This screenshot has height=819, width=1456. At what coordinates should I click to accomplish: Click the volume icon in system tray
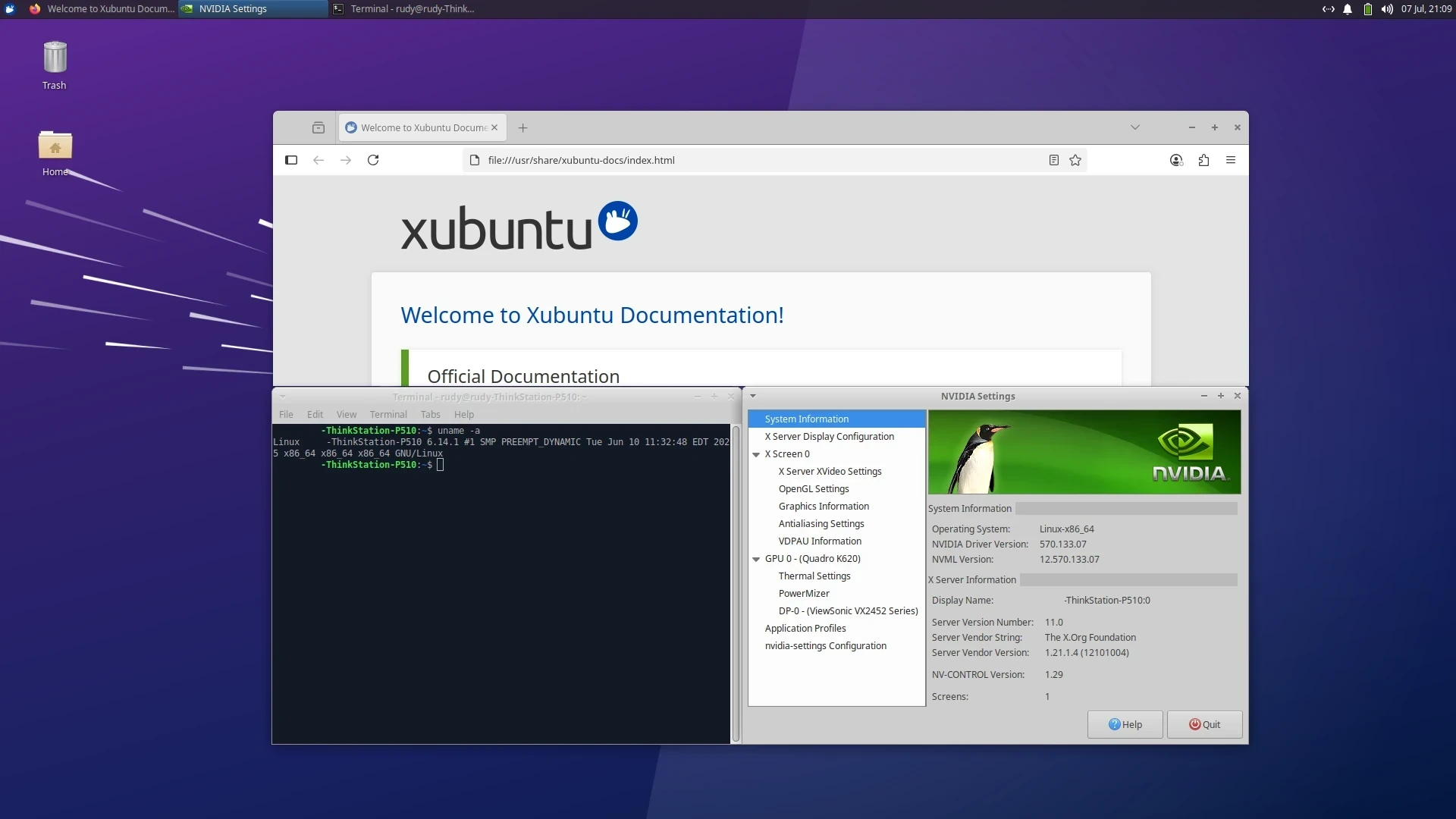coord(1387,9)
